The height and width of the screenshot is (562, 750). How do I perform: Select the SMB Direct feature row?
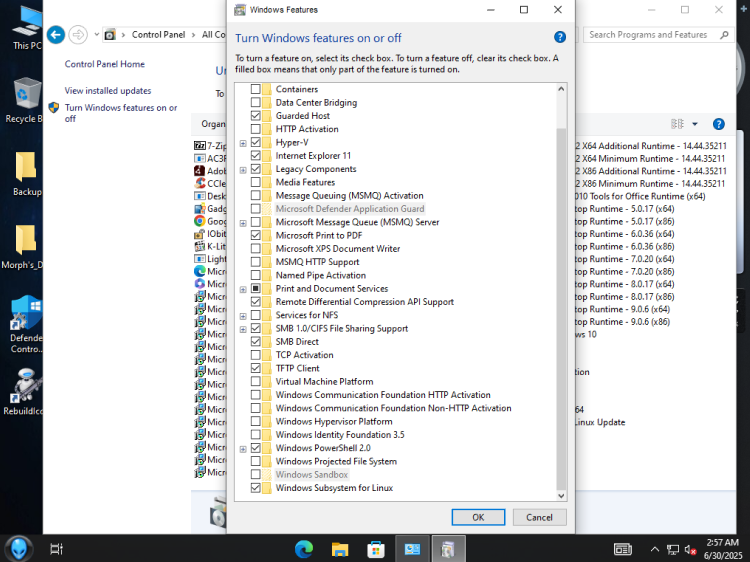point(297,342)
